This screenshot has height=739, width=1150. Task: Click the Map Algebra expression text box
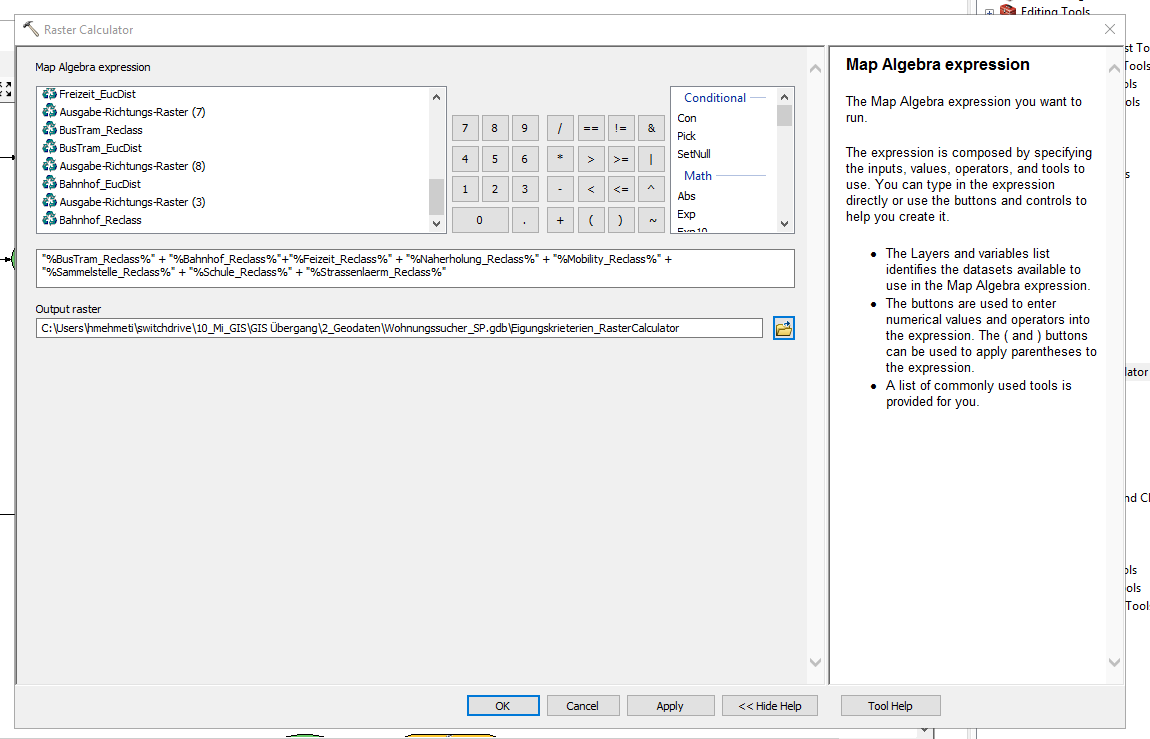414,267
